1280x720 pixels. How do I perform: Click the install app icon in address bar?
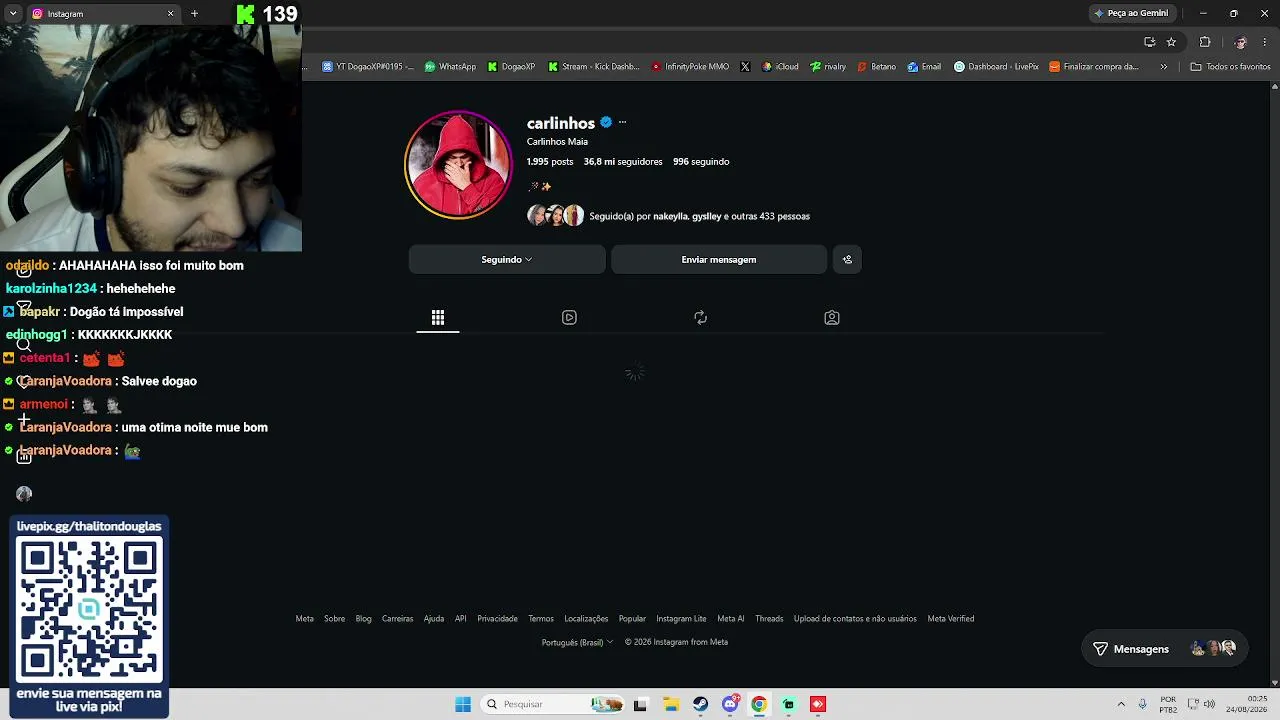1149,42
